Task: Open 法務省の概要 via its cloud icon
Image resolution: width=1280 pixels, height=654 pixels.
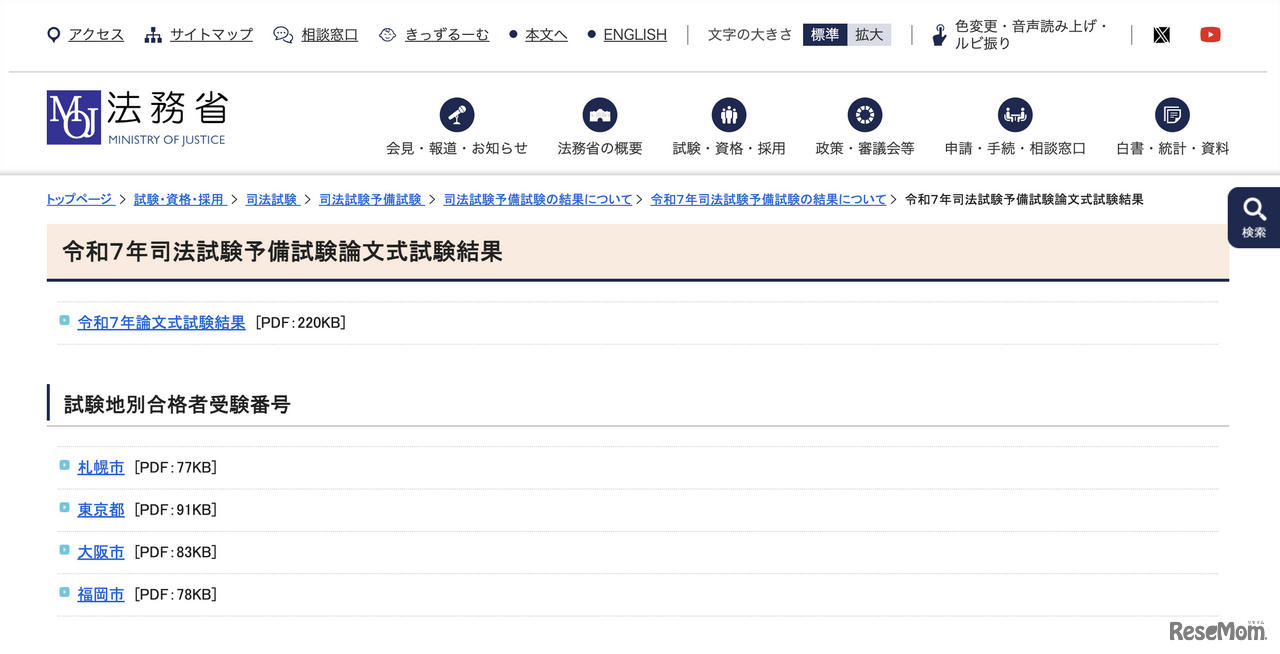Action: click(599, 114)
